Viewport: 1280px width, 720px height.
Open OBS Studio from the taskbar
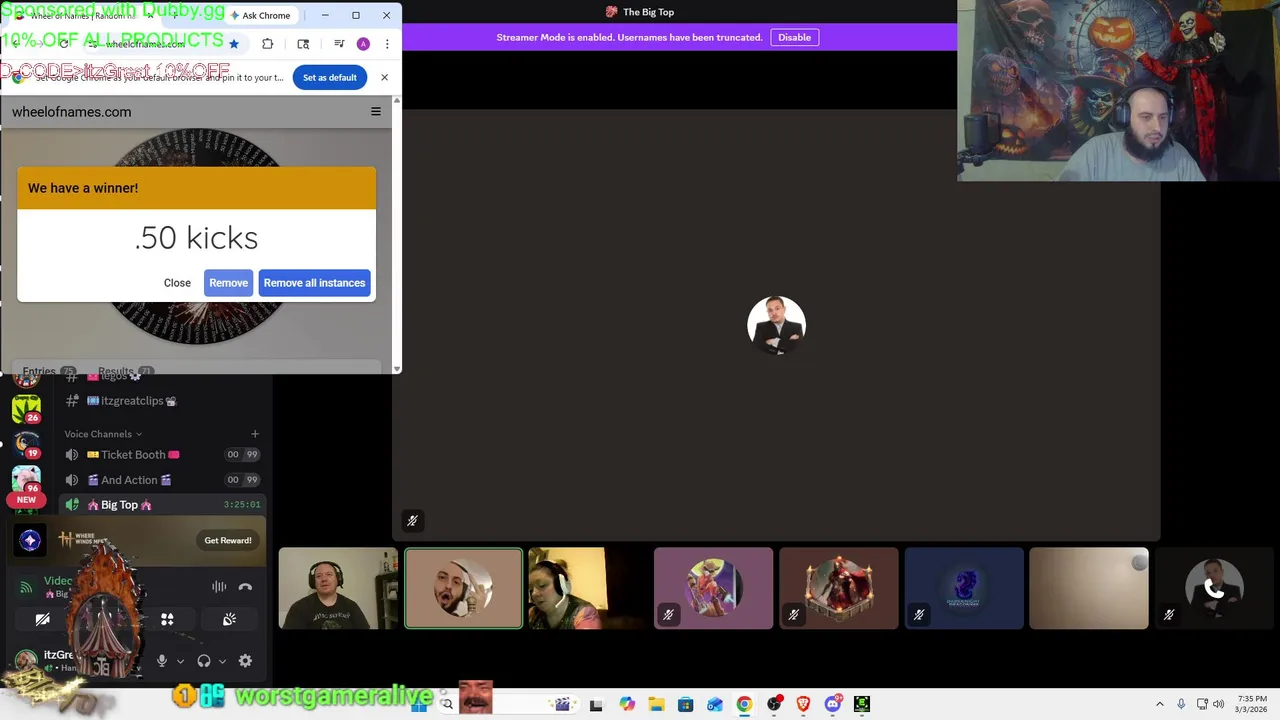pos(773,704)
